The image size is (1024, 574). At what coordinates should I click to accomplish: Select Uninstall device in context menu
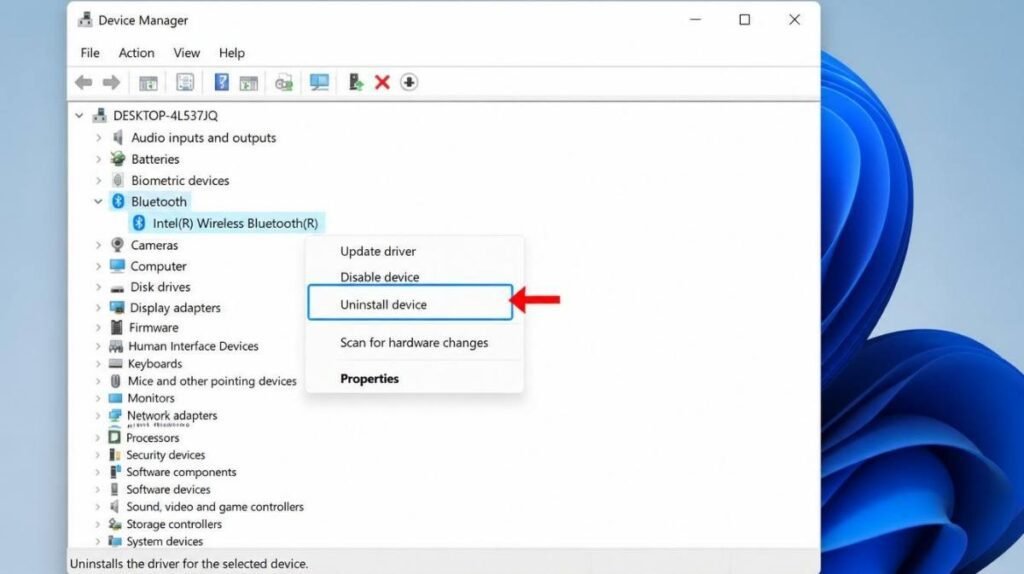point(410,303)
